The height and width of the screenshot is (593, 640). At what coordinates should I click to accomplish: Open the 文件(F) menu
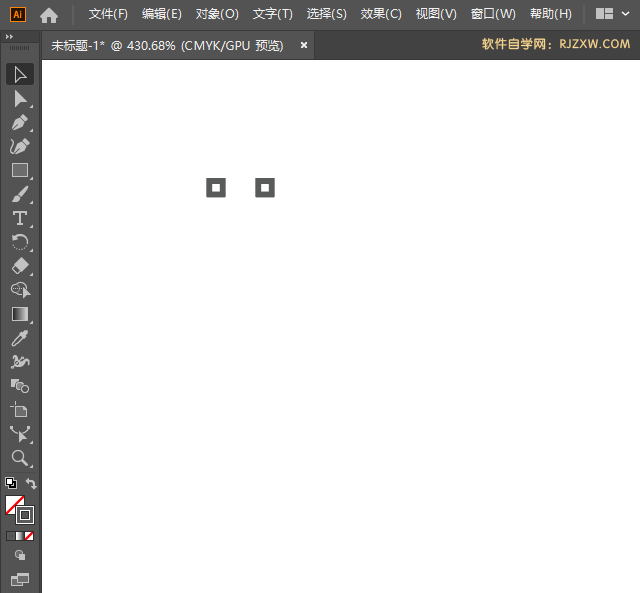(x=109, y=14)
